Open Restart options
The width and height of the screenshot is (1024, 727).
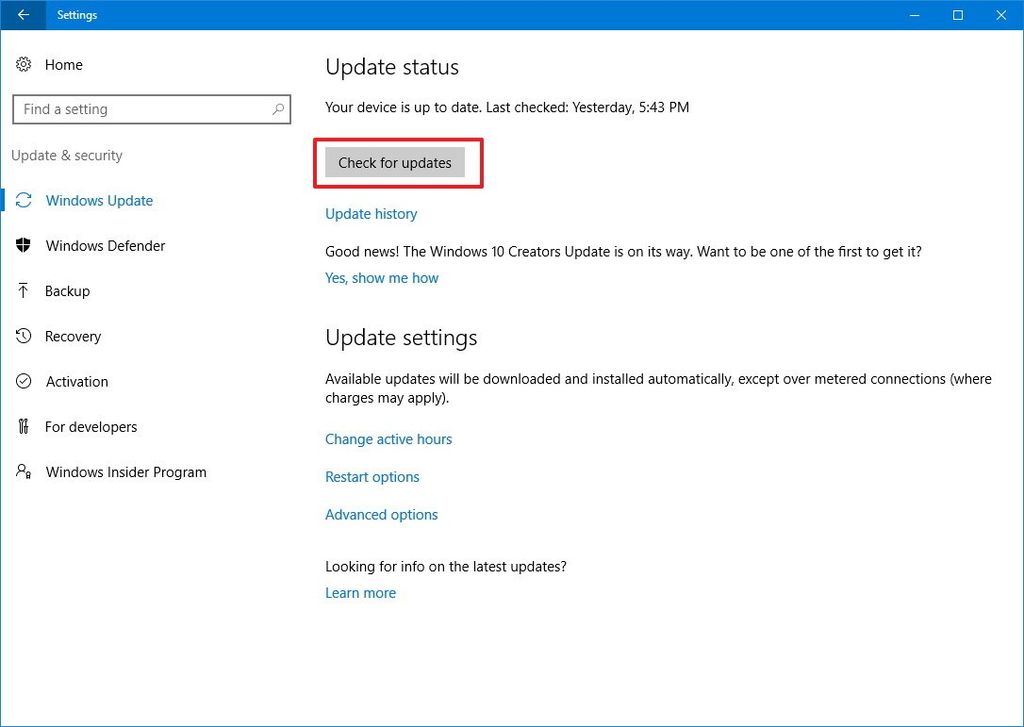click(x=372, y=477)
